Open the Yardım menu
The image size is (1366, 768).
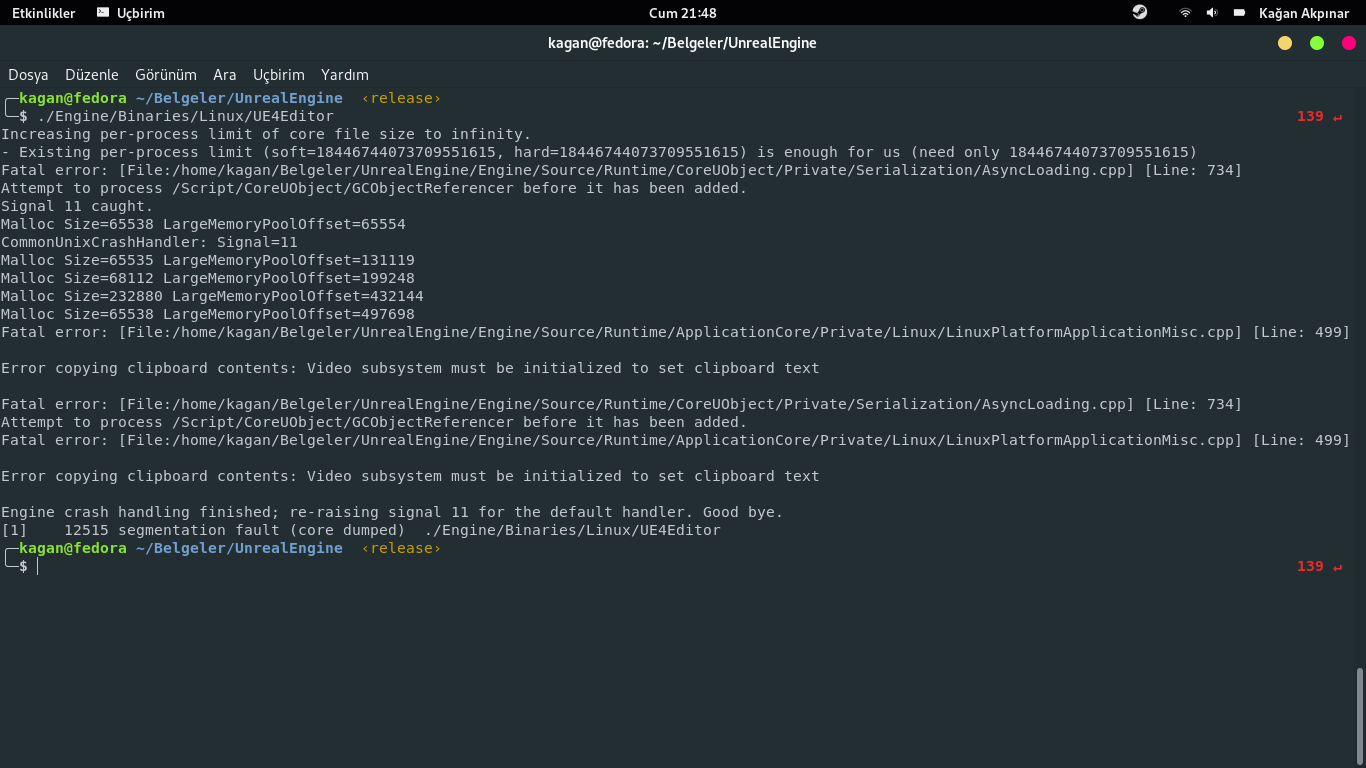[345, 75]
